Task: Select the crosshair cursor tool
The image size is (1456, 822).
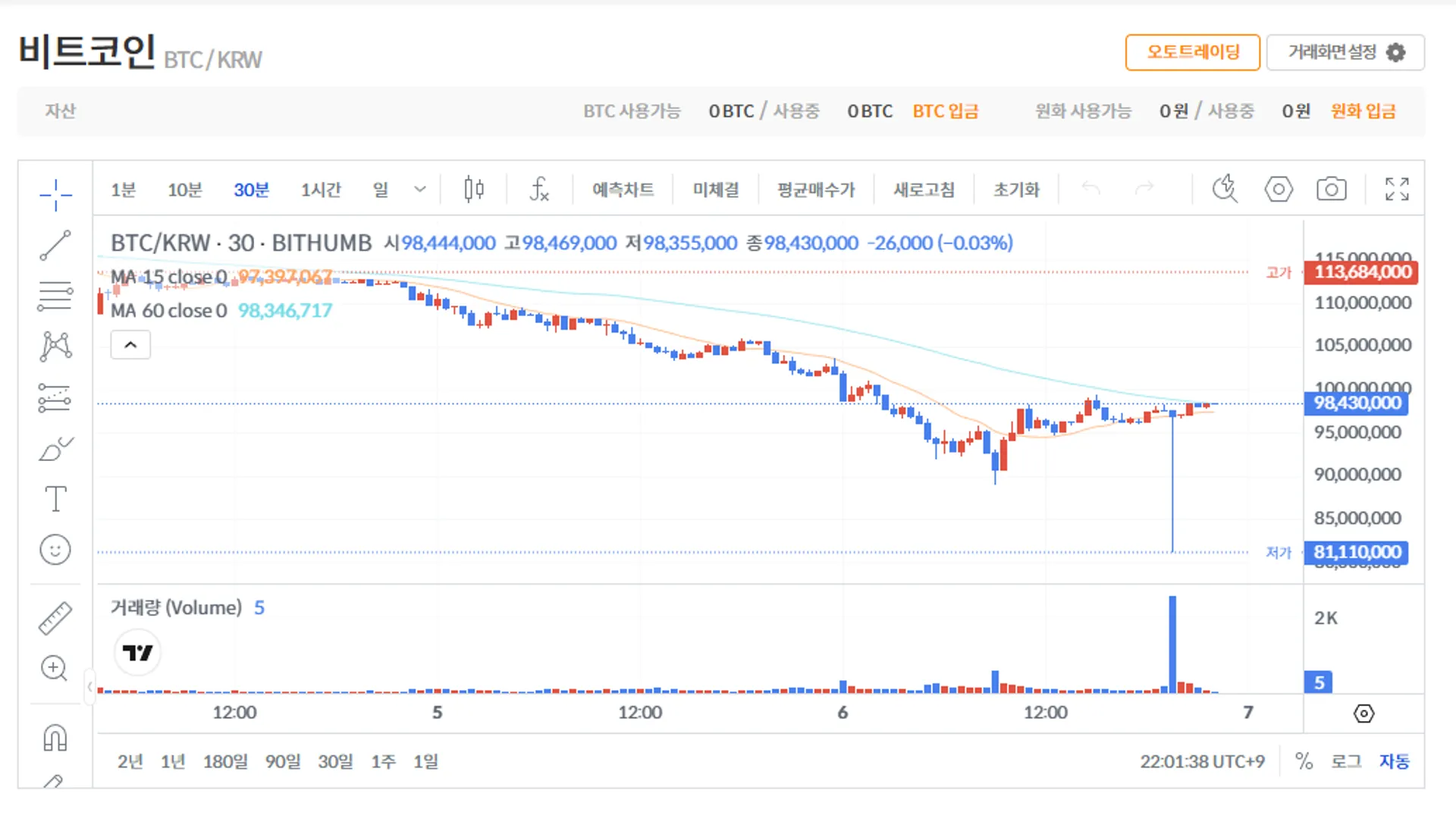Action: click(x=55, y=195)
